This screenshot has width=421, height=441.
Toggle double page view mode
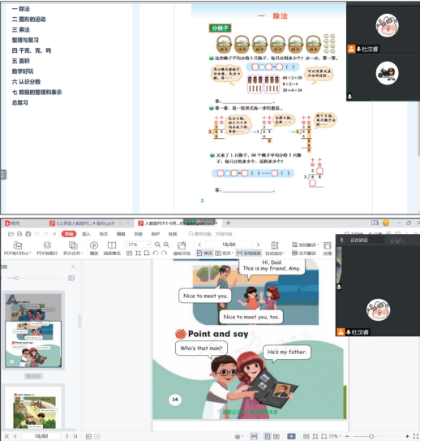(223, 253)
